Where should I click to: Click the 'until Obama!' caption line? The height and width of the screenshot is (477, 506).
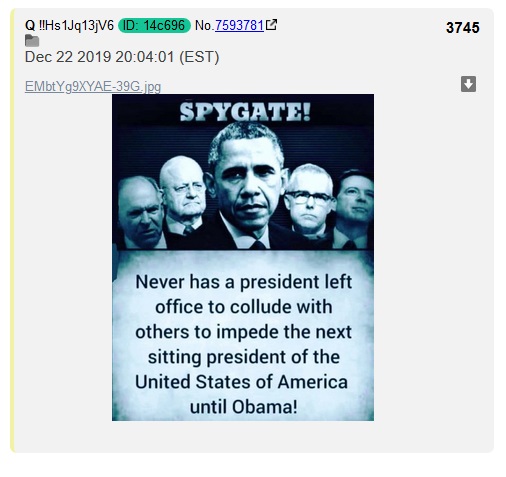(243, 407)
